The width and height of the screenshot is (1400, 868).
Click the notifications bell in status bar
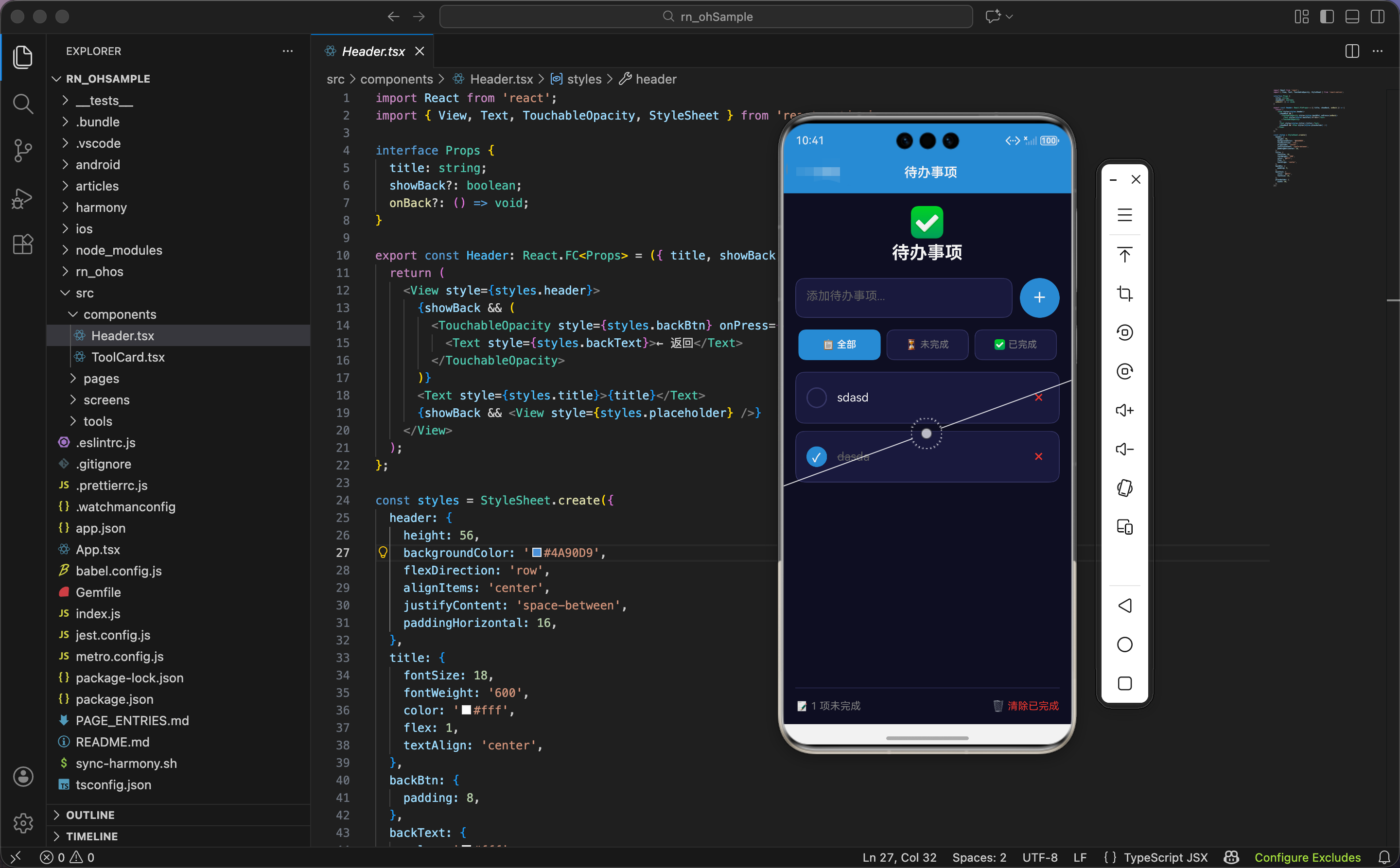pyautogui.click(x=1384, y=857)
